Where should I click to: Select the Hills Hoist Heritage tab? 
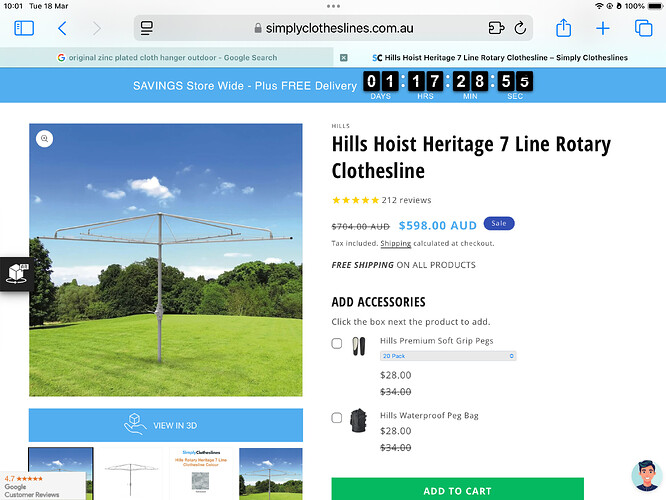500,57
